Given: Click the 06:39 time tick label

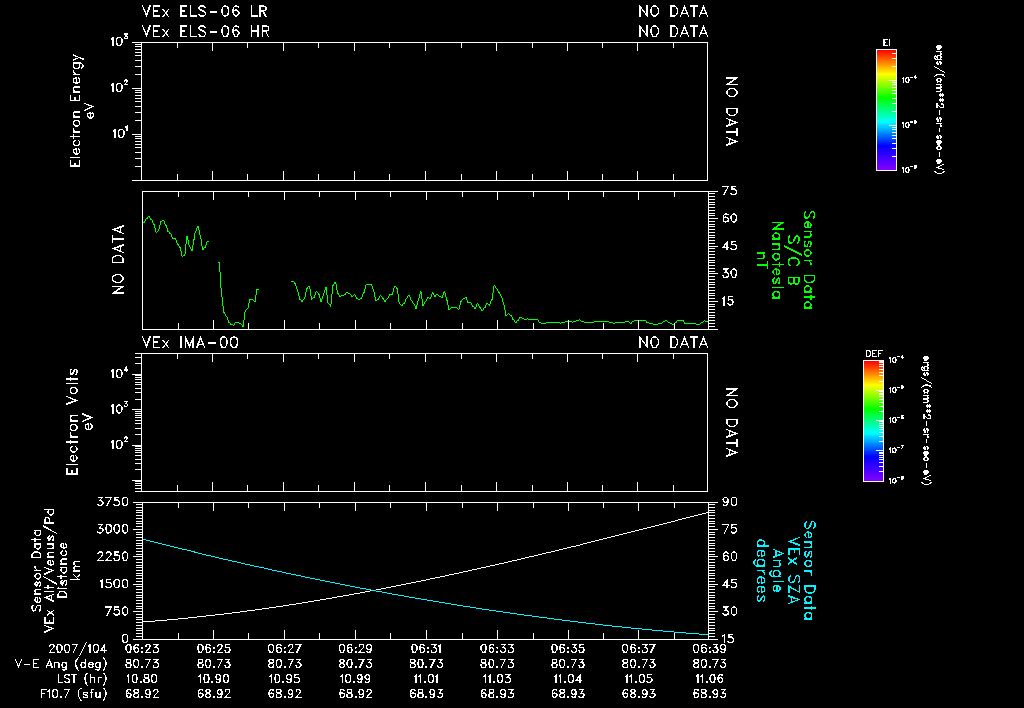Looking at the screenshot, I should [709, 649].
